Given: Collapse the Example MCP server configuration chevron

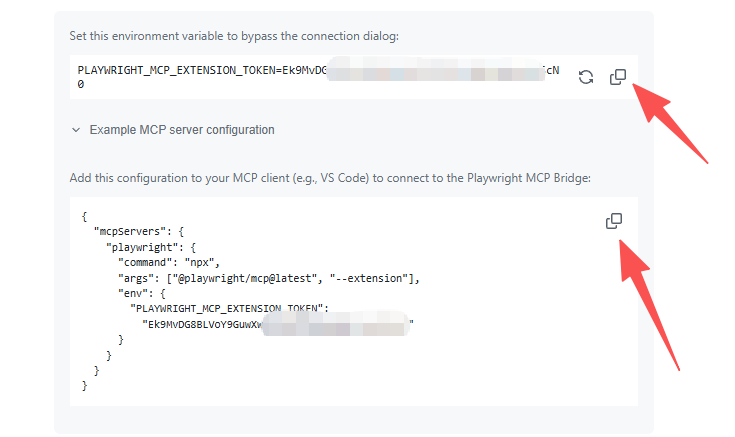Looking at the screenshot, I should click(x=75, y=130).
